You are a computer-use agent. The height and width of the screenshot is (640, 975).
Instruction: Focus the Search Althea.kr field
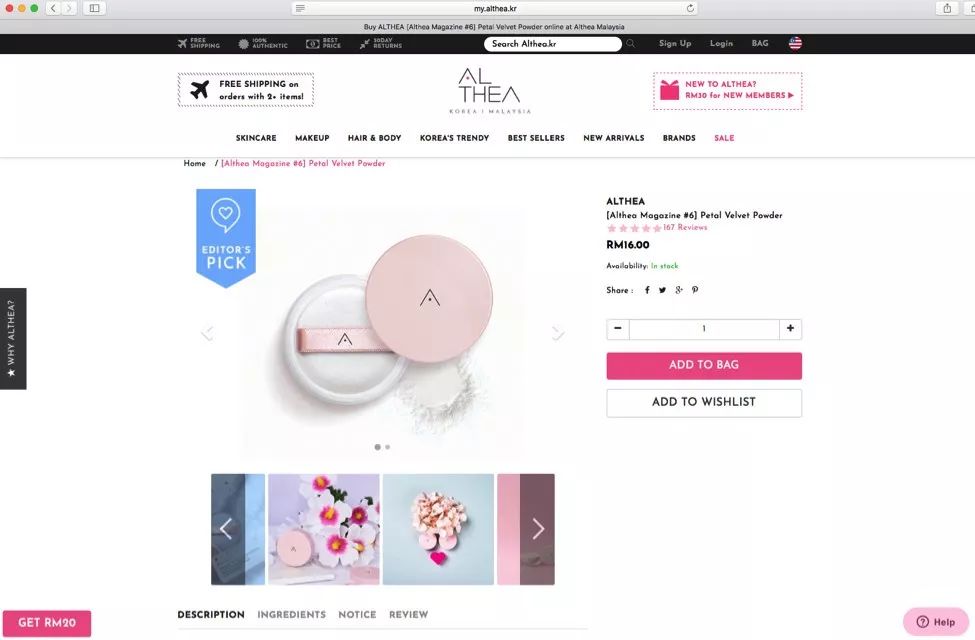[552, 44]
